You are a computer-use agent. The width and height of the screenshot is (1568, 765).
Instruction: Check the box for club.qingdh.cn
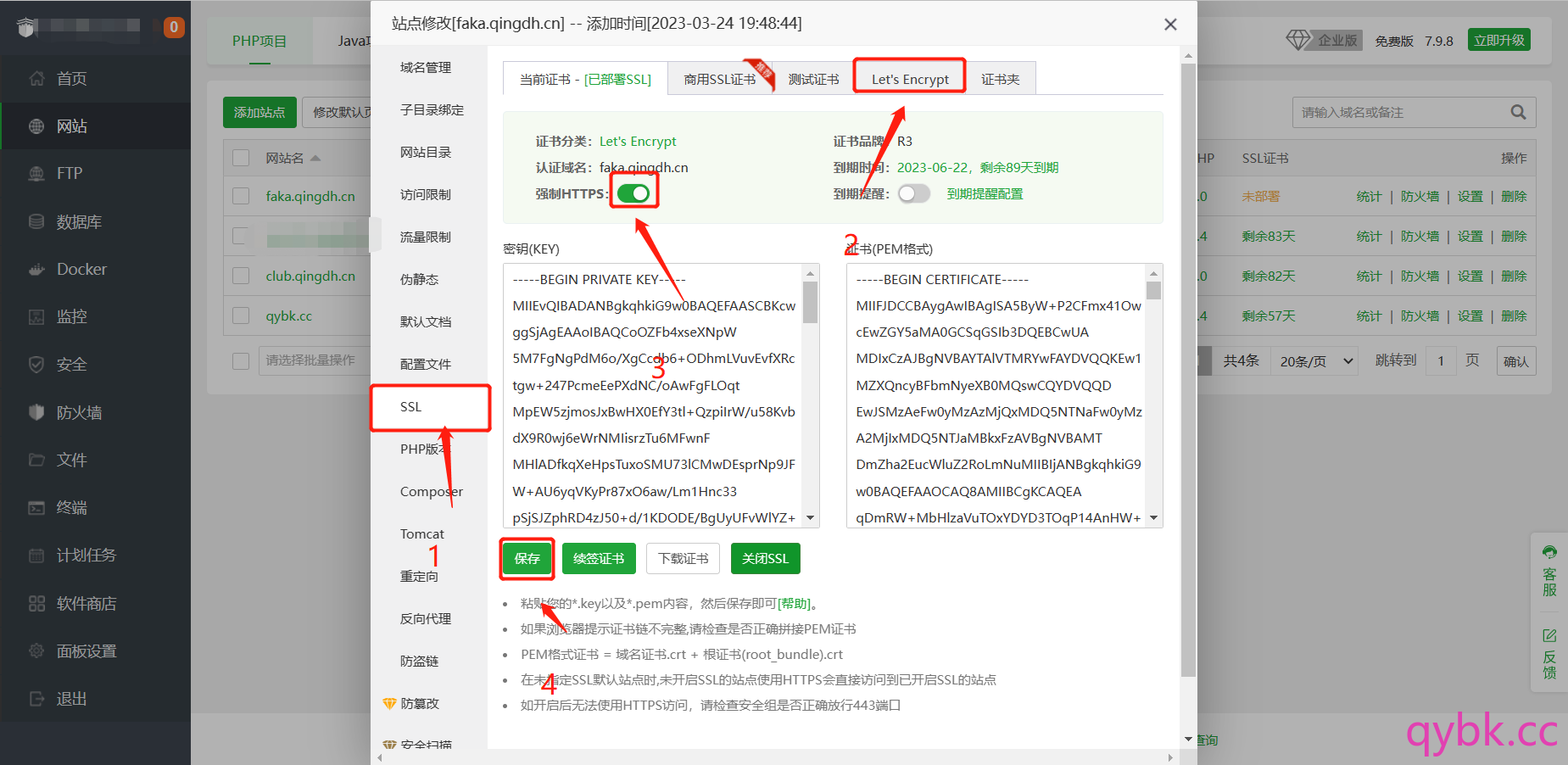point(241,276)
